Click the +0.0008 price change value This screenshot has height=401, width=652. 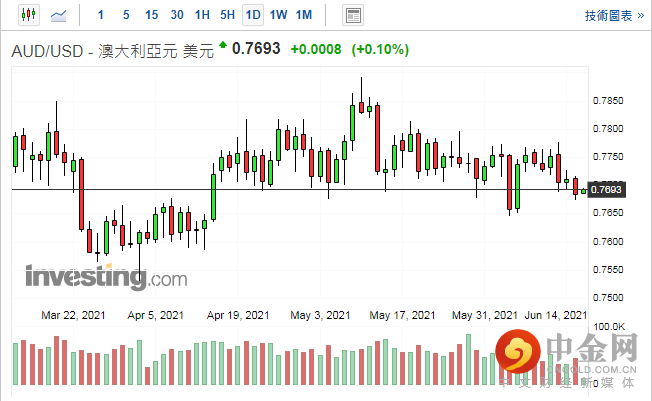tap(316, 50)
